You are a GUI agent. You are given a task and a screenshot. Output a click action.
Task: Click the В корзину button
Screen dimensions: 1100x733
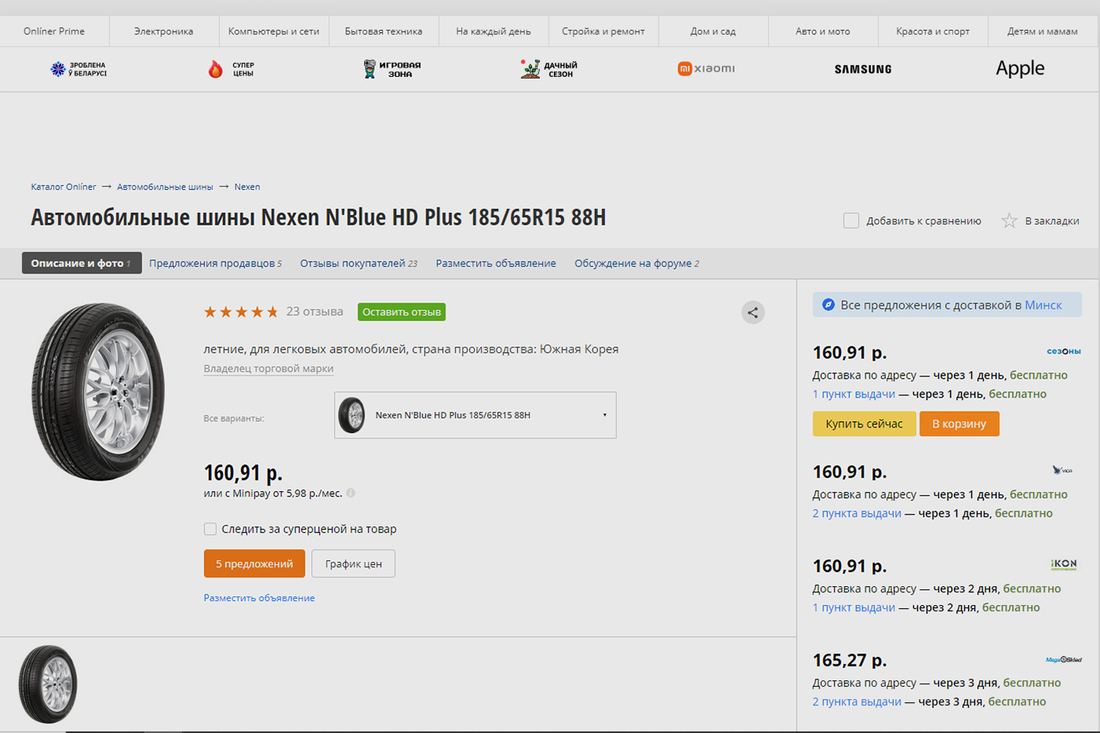959,424
